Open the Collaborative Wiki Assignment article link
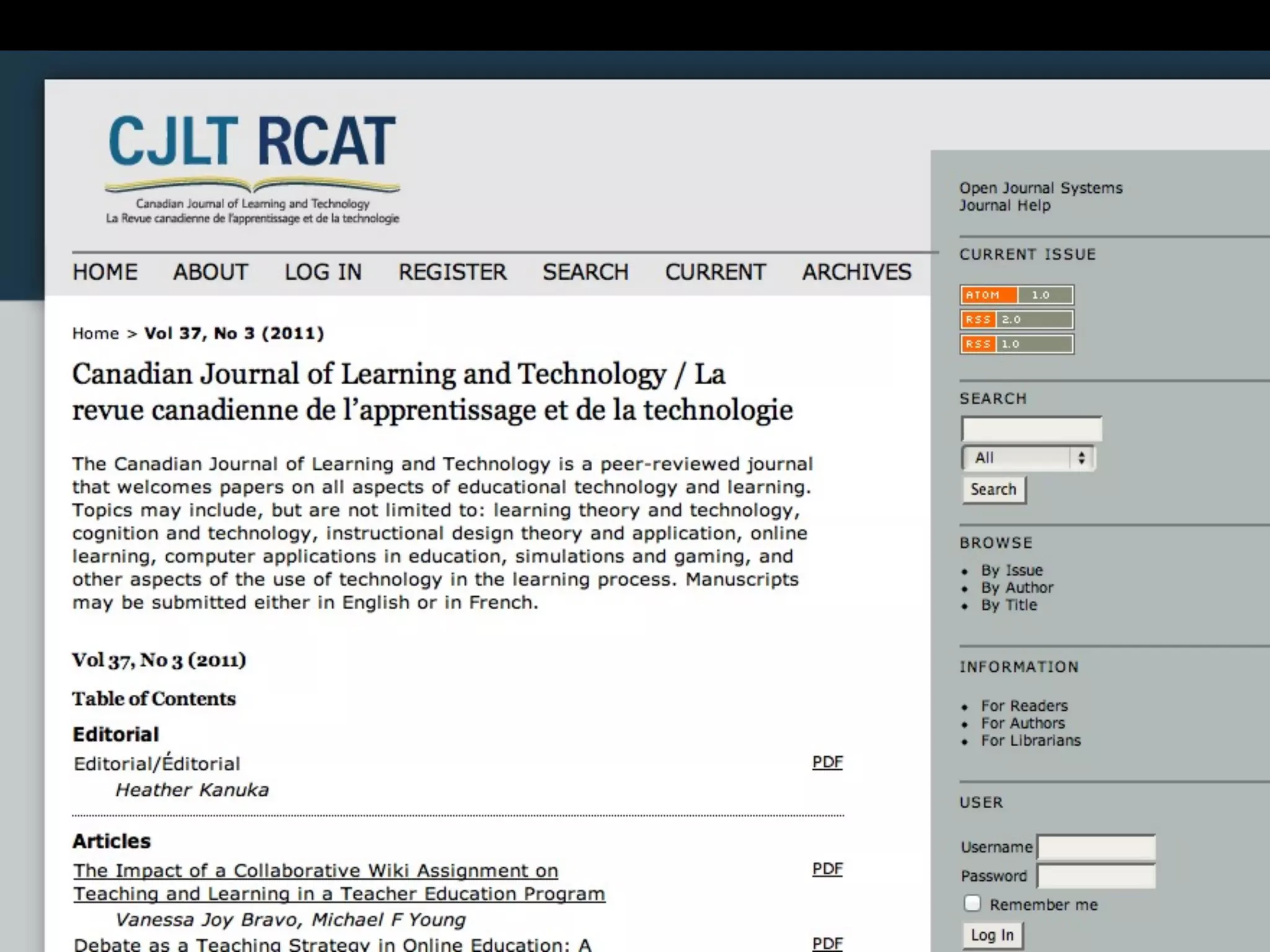The height and width of the screenshot is (952, 1270). pyautogui.click(x=339, y=882)
